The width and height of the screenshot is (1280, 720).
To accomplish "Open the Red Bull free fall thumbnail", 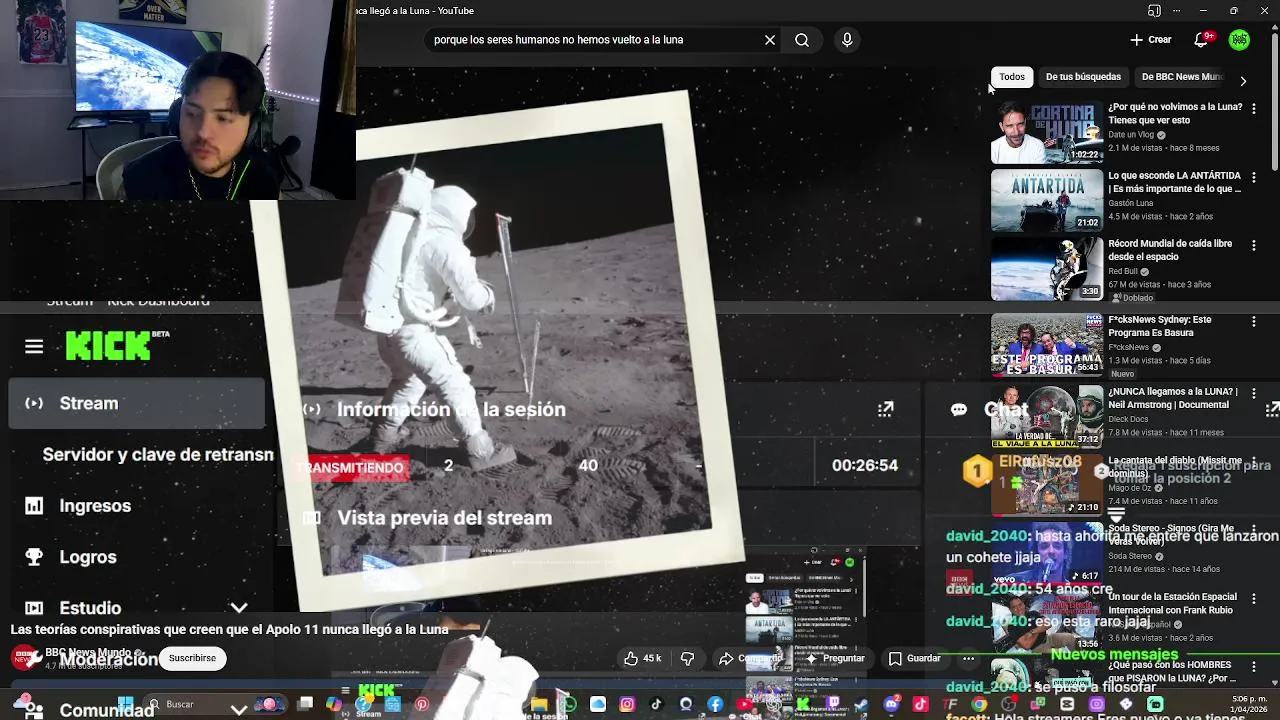I will [x=1046, y=269].
